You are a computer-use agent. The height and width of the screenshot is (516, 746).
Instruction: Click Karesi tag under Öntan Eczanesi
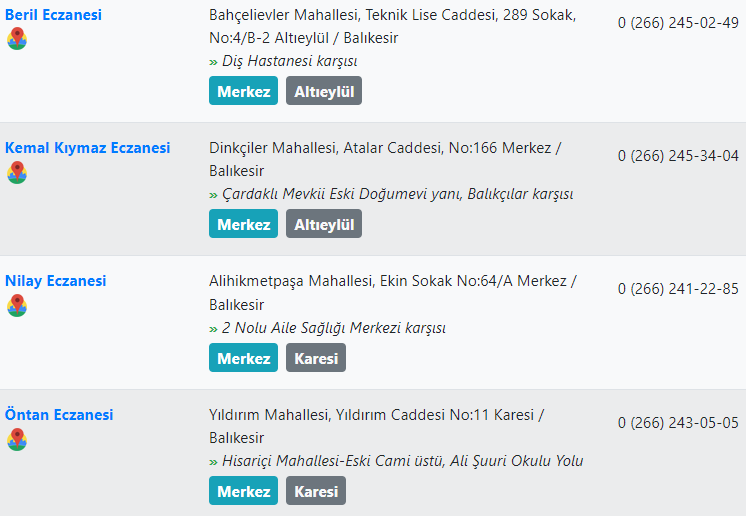click(316, 491)
